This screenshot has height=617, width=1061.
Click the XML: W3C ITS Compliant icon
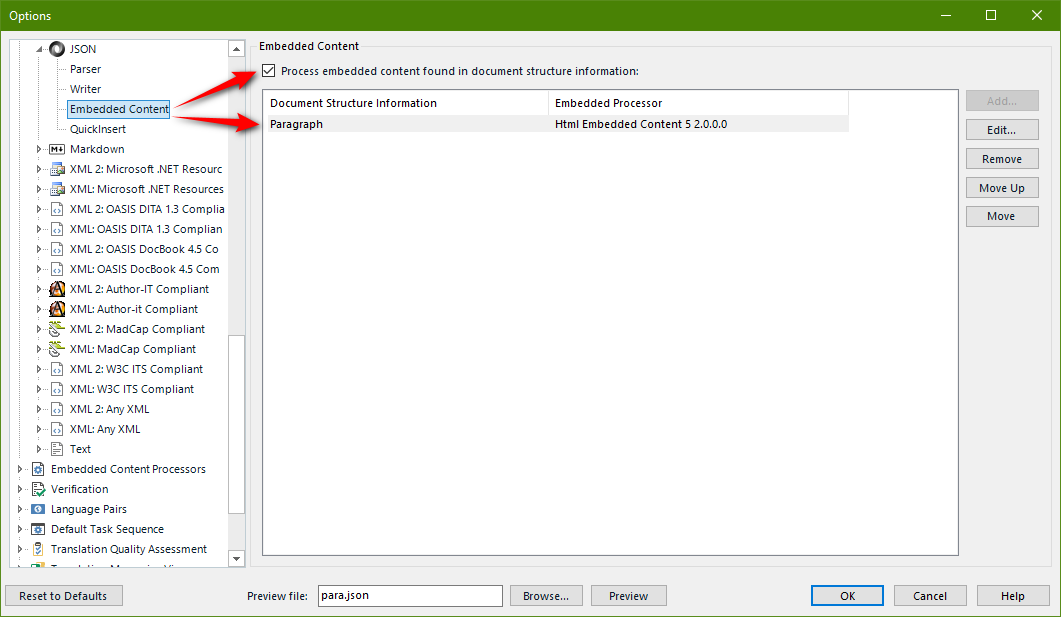[x=58, y=390]
